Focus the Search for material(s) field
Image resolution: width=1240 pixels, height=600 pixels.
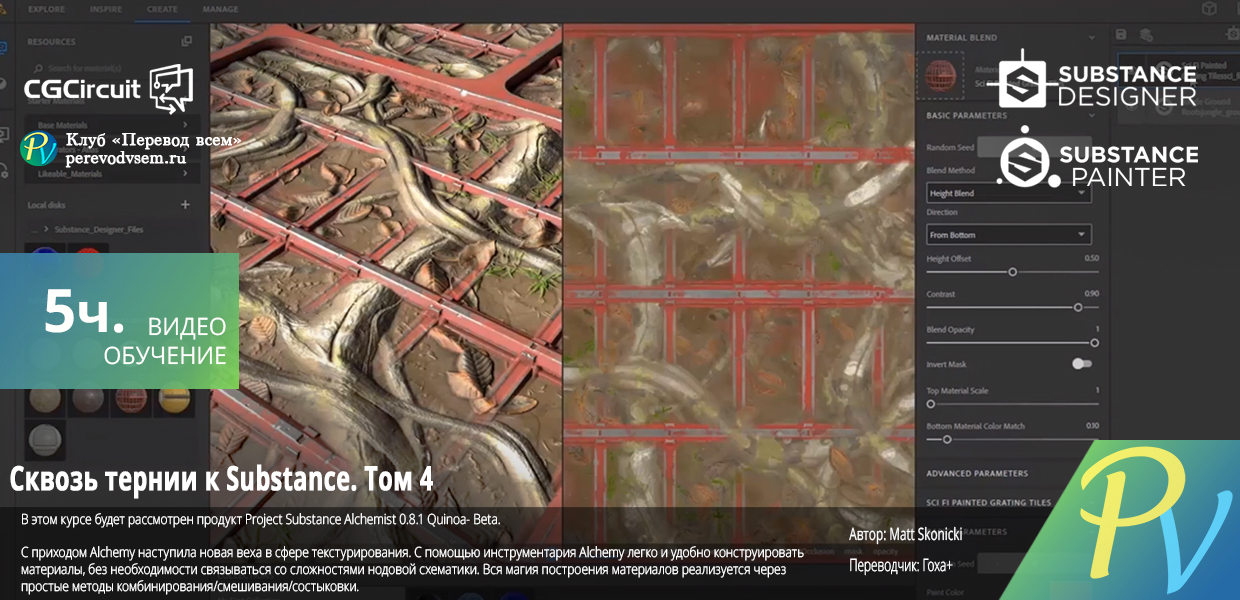(110, 68)
